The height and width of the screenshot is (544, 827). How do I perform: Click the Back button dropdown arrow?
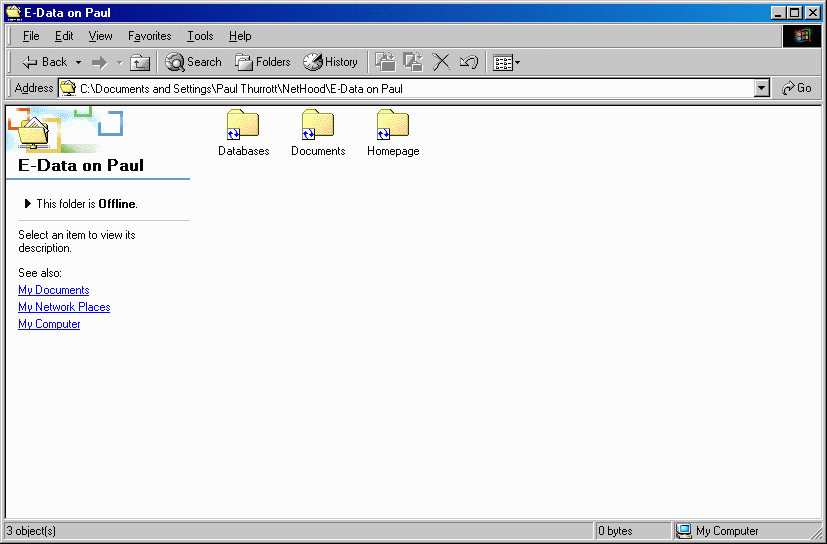[78, 62]
